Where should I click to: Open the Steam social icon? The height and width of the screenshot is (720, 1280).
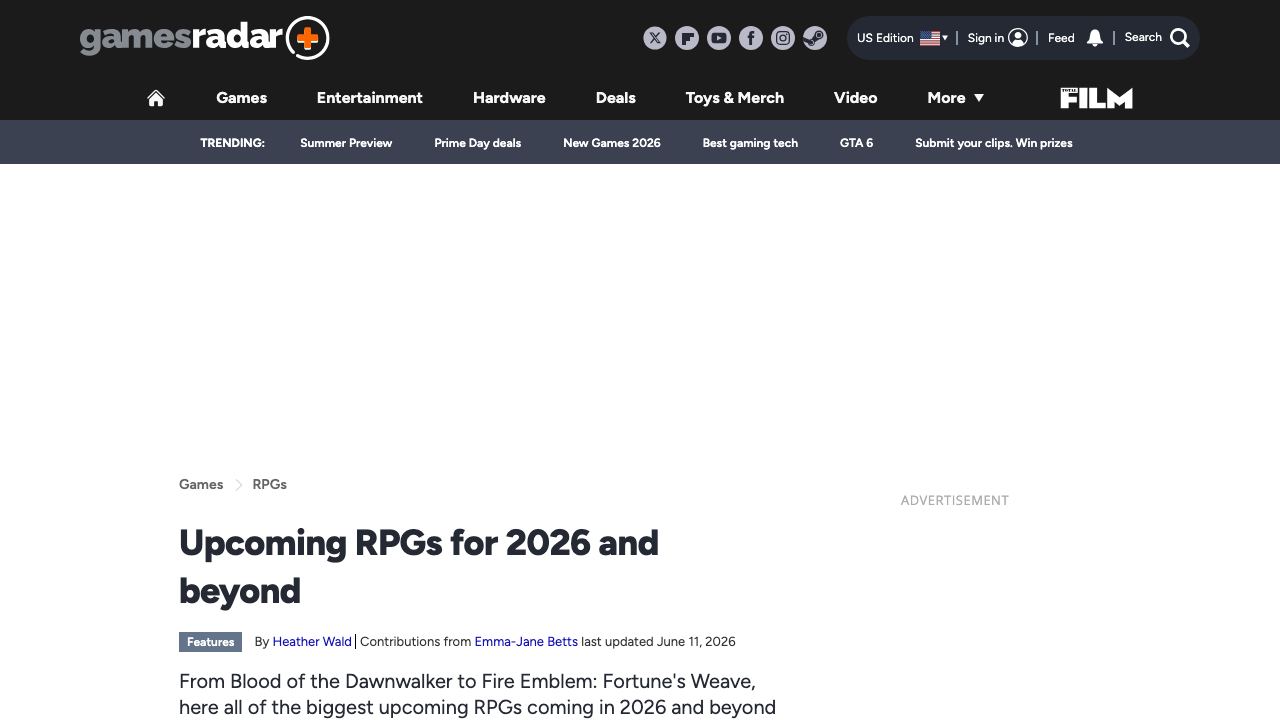(815, 38)
